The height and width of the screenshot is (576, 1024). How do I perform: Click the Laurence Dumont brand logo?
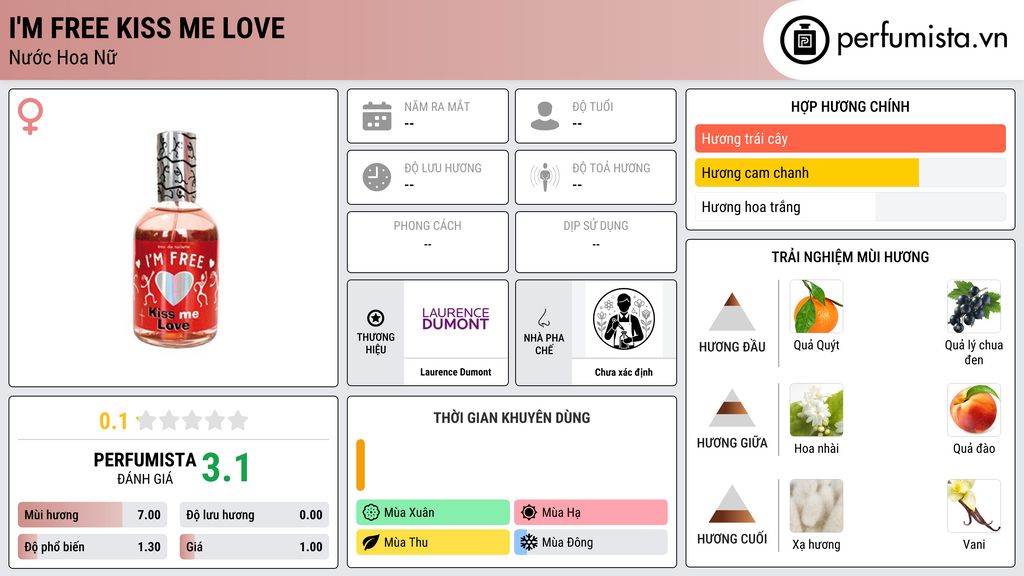tap(455, 318)
